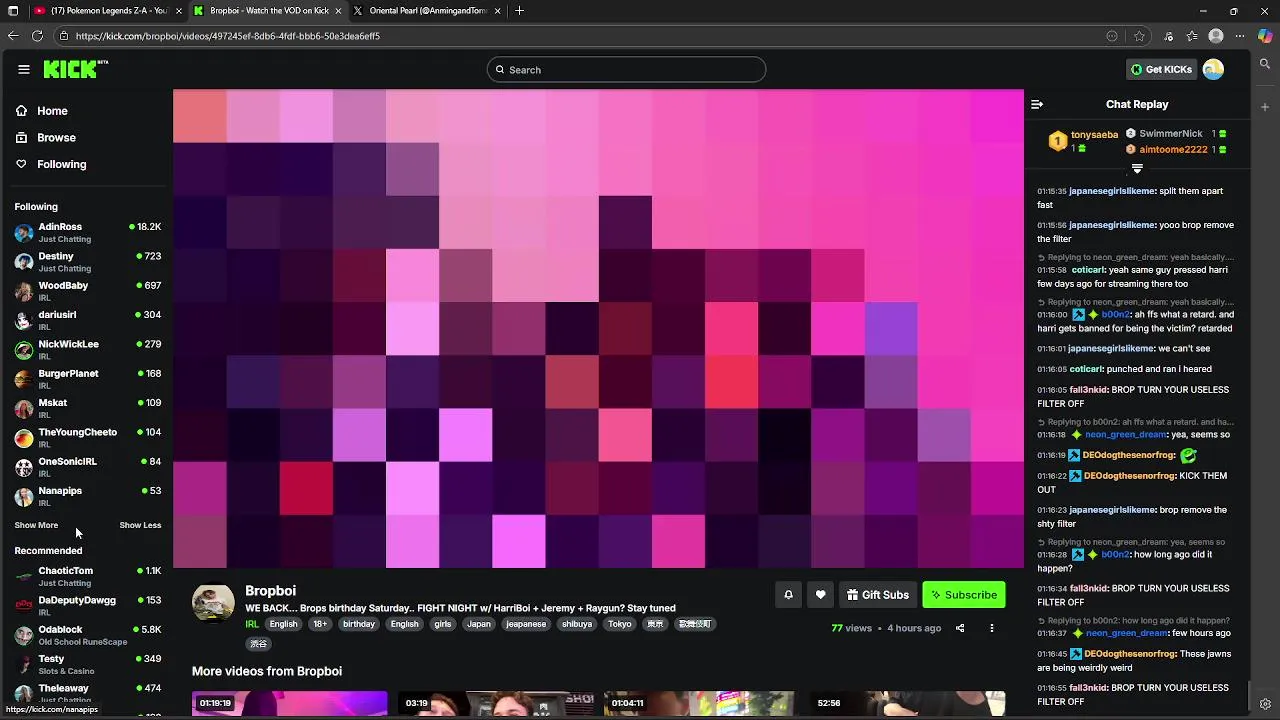Screen dimensions: 1280x720
Task: Go to Following in Kick sidebar
Action: 88,164
